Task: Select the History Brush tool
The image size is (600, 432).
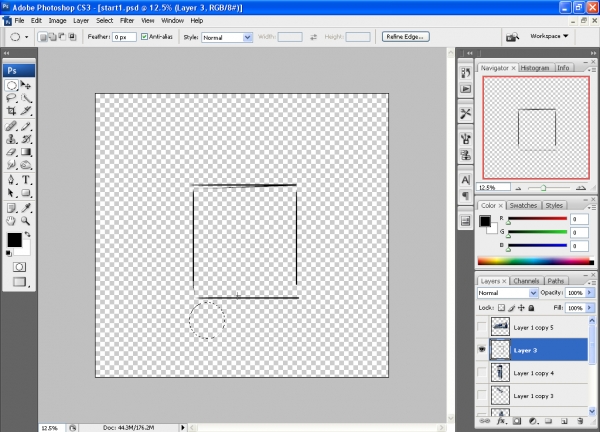Action: click(26, 139)
